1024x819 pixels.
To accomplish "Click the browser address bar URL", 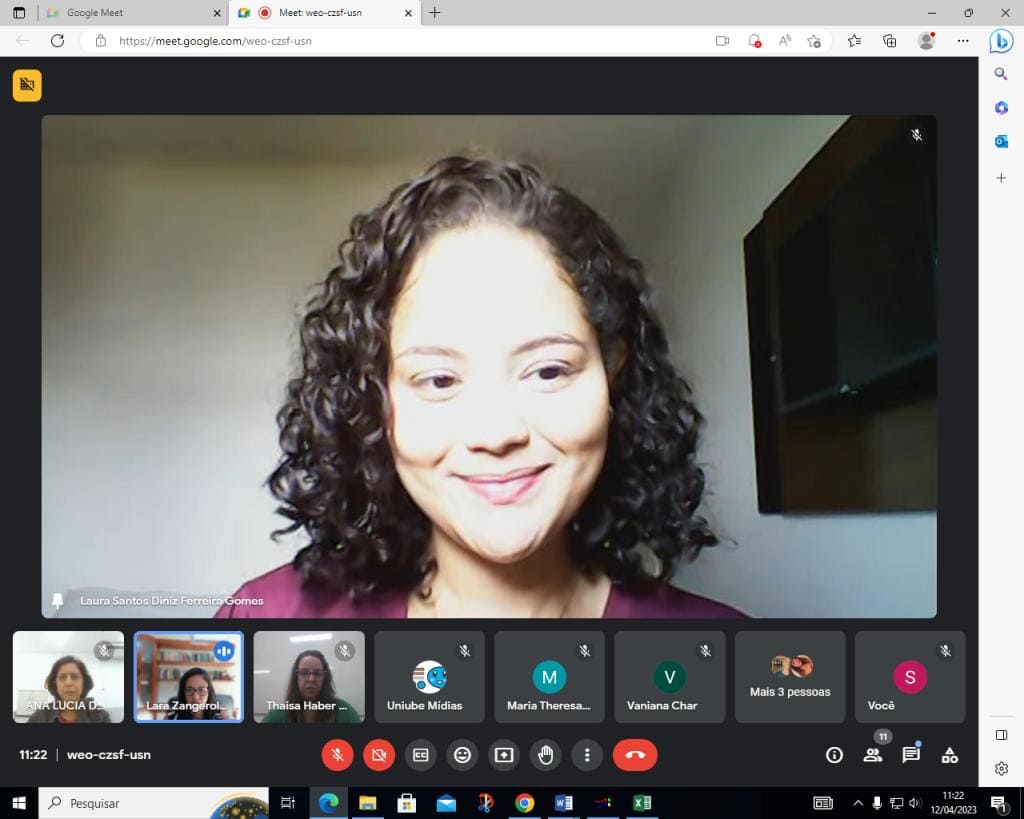I will [x=215, y=40].
